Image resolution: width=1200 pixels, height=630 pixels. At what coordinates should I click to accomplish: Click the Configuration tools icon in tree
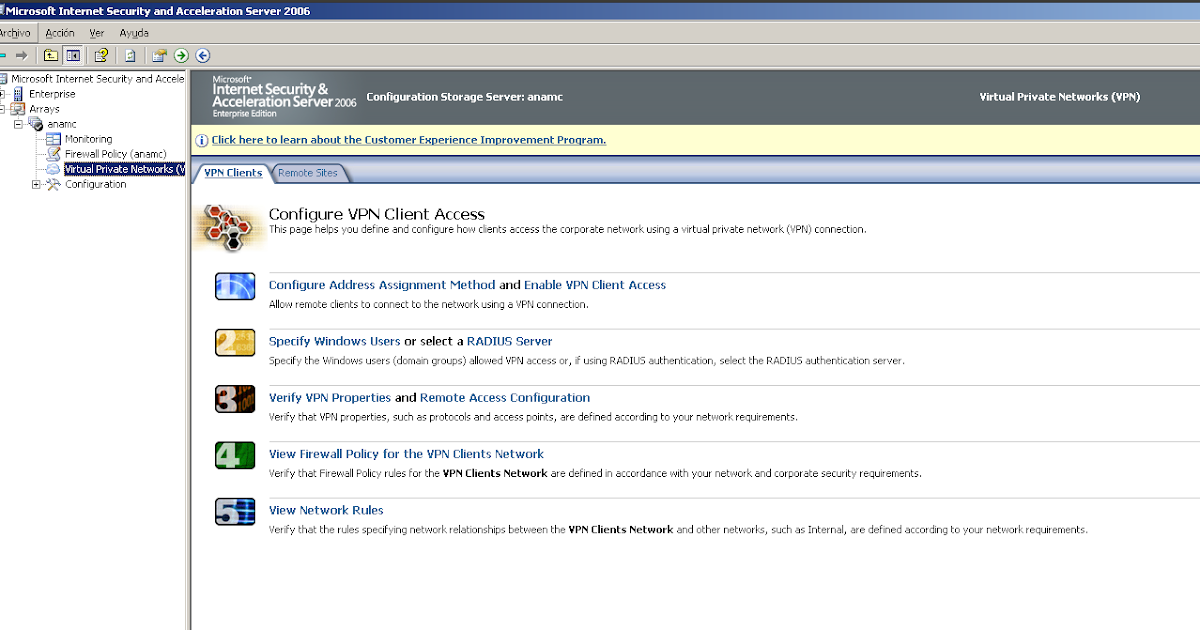tap(54, 184)
